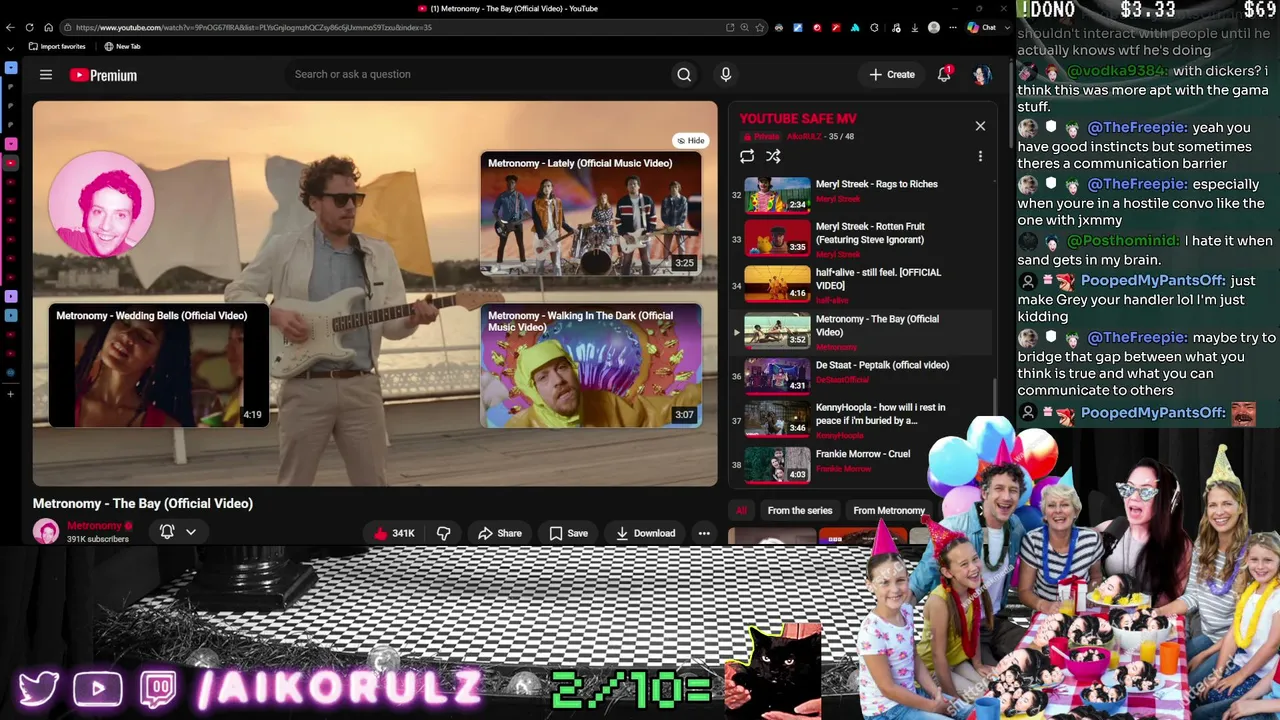Play Meryl Streek - Rotten Fruit from playlist
The image size is (1280, 720).
pos(860,239)
